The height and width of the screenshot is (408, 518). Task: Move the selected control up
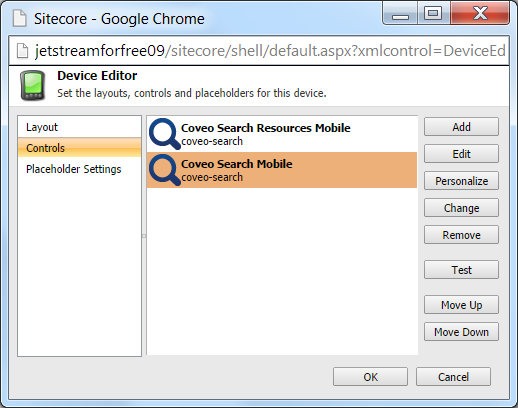click(461, 305)
